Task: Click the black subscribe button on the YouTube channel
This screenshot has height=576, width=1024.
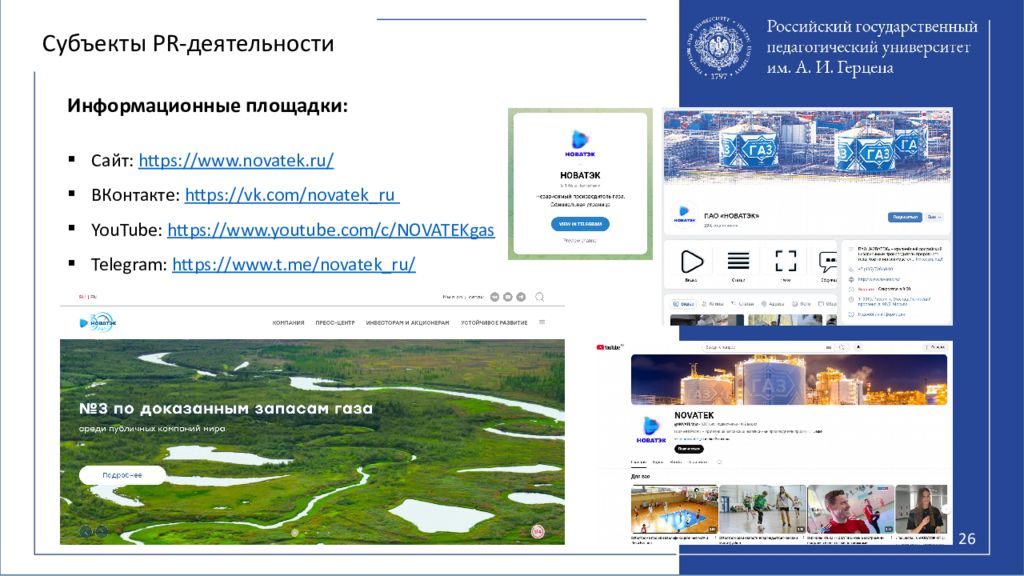Action: coord(689,449)
